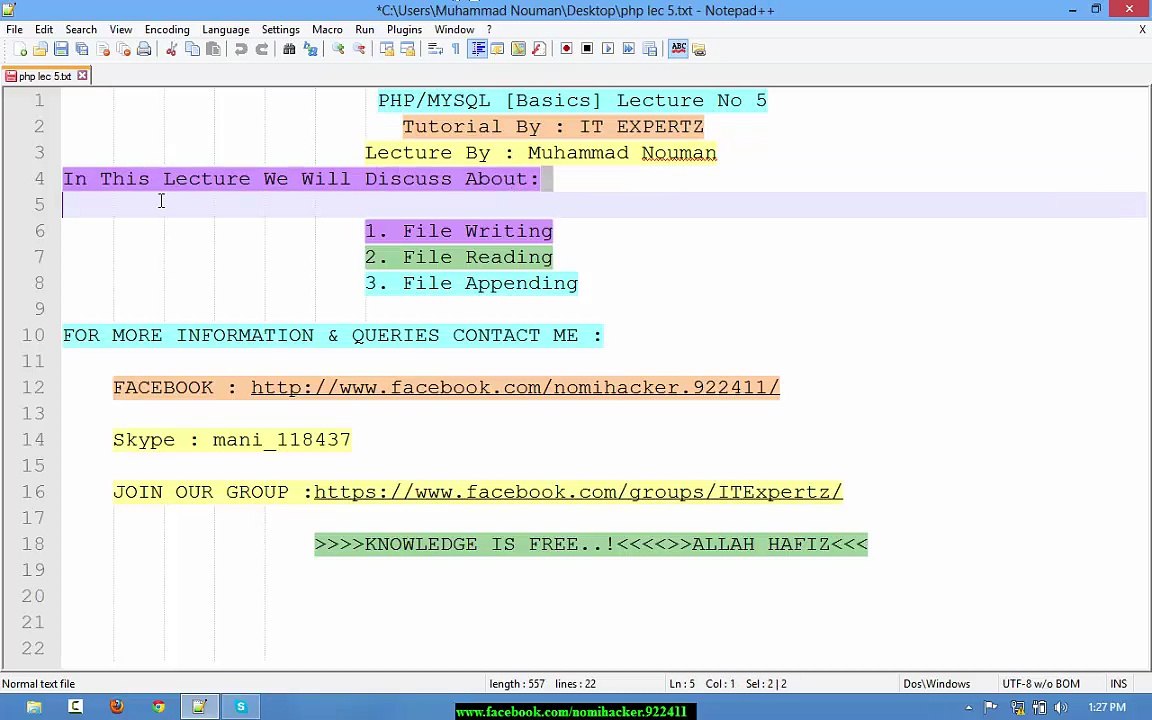
Task: Open the Window menu
Action: 454,29
